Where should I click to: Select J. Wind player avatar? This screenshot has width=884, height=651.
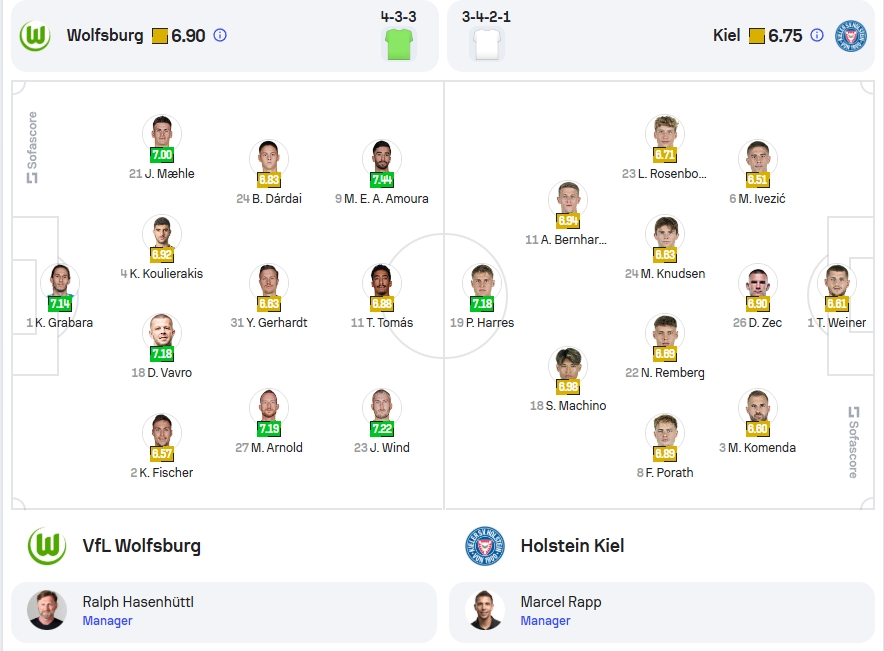pyautogui.click(x=382, y=407)
